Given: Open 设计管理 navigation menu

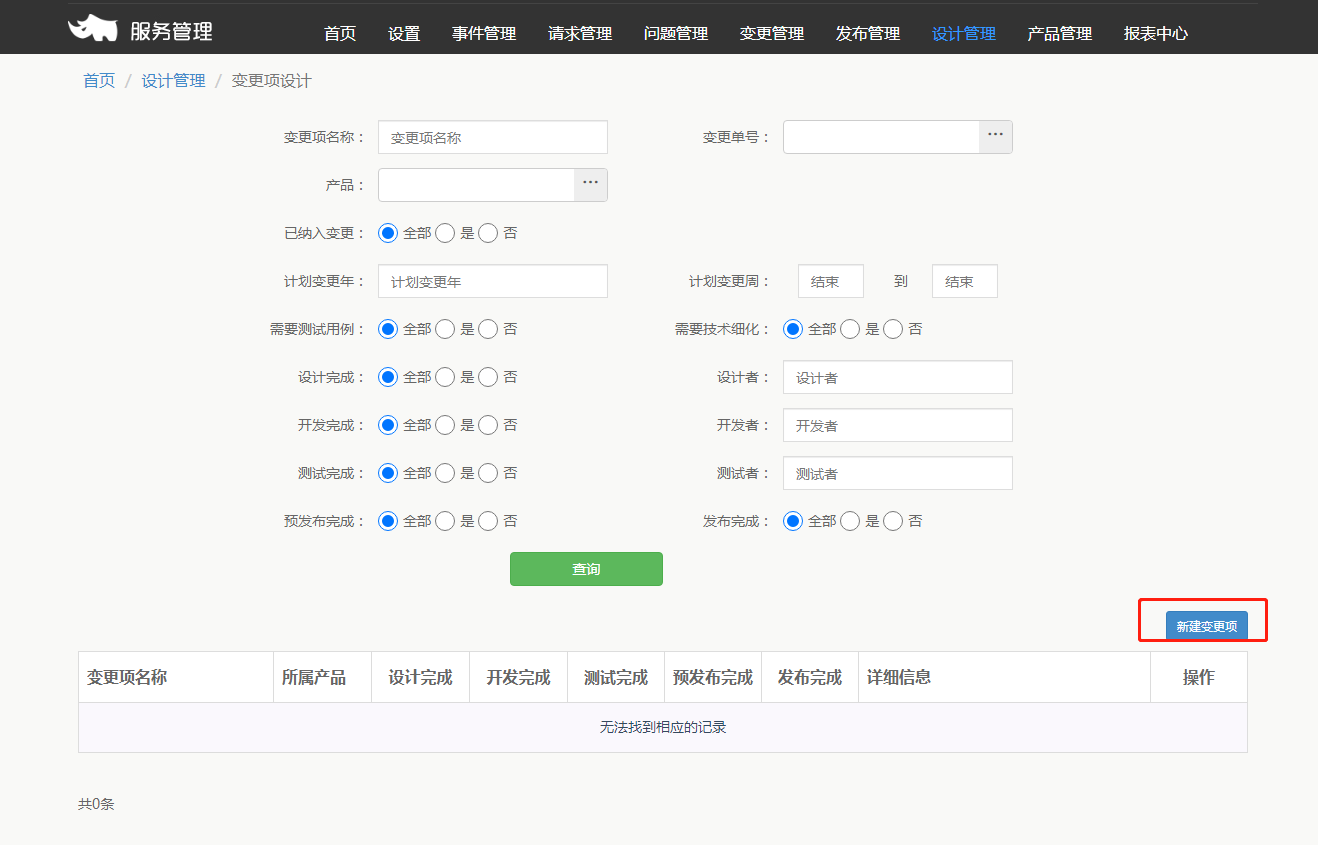Looking at the screenshot, I should coord(964,33).
